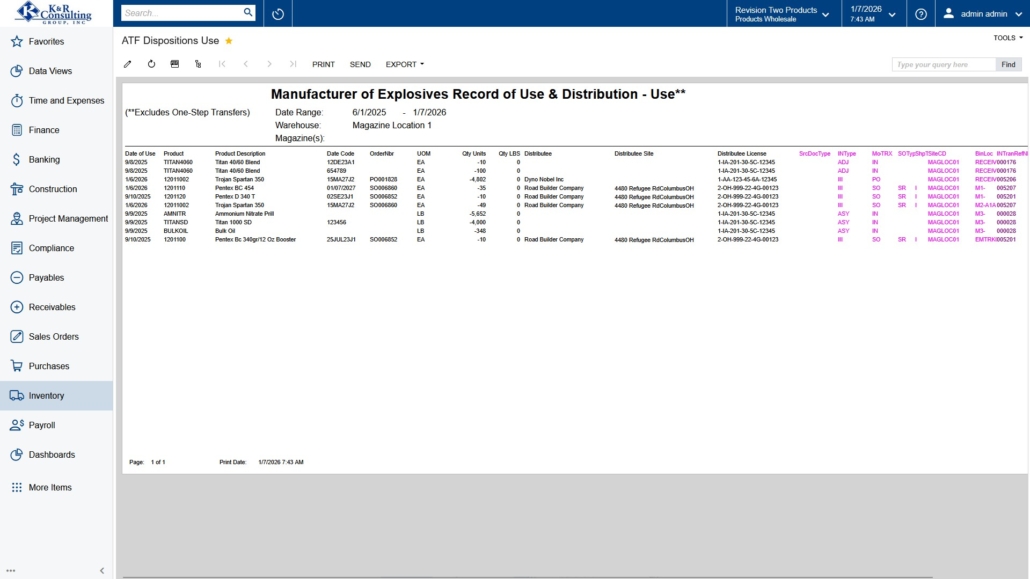Open the Help question mark icon
The image size is (1030, 579).
point(921,14)
